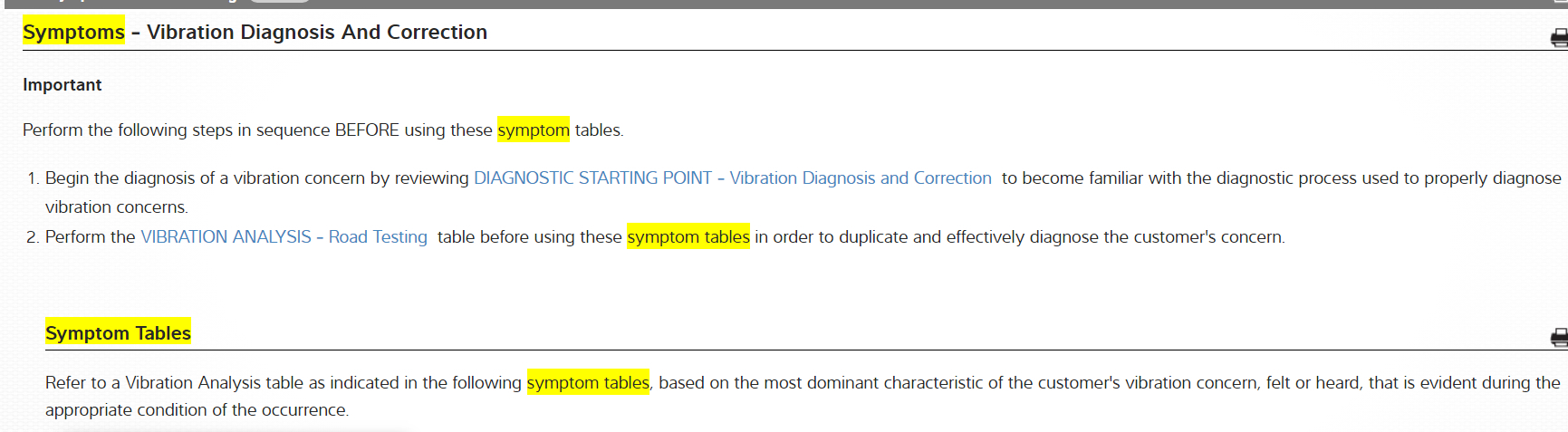Click highlighted "symptom tables" in step 2

click(688, 237)
